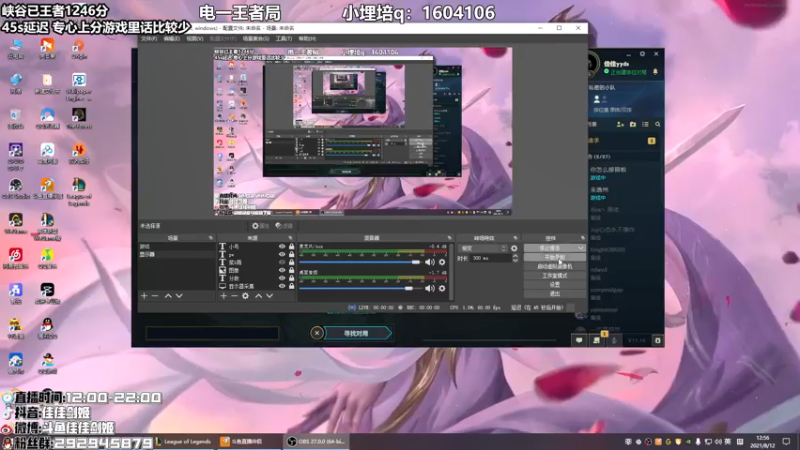Click first mixer track volume slider
Screen dimensions: 800x450
[x=360, y=262]
